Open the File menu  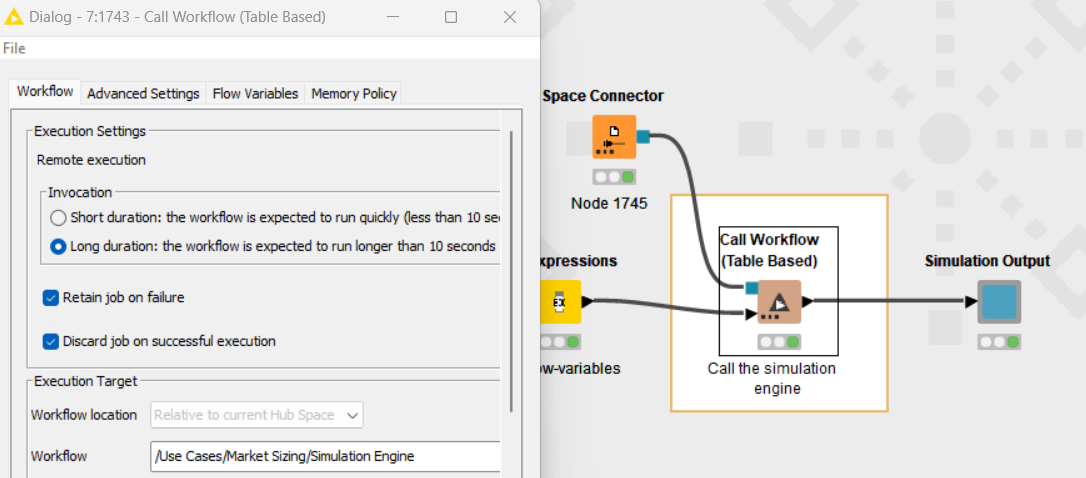click(x=14, y=48)
